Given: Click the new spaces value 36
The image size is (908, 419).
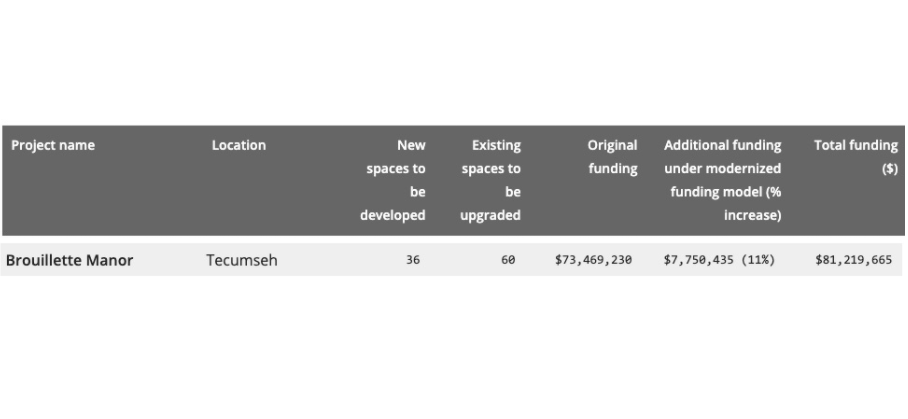Looking at the screenshot, I should [413, 261].
